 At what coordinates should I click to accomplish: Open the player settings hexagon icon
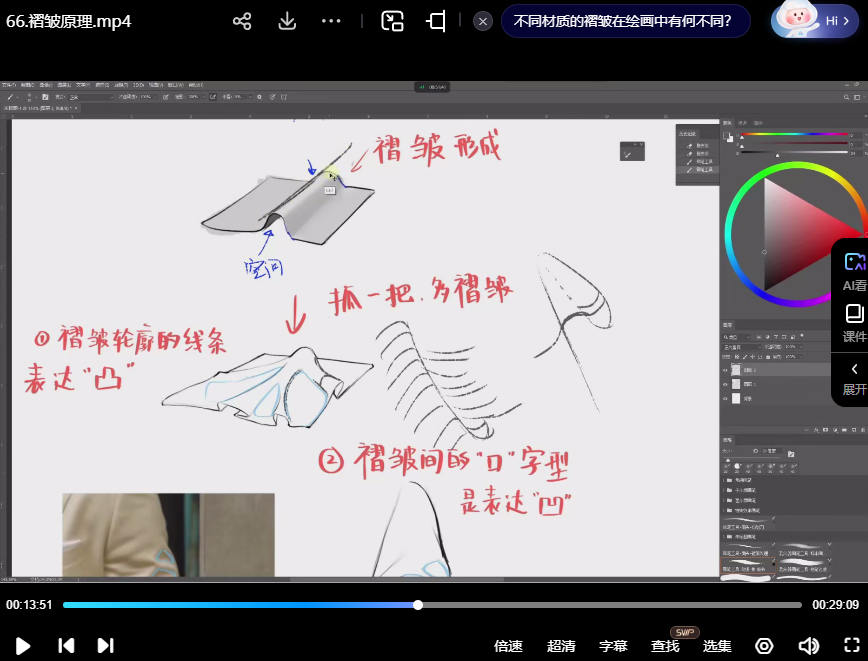(764, 646)
